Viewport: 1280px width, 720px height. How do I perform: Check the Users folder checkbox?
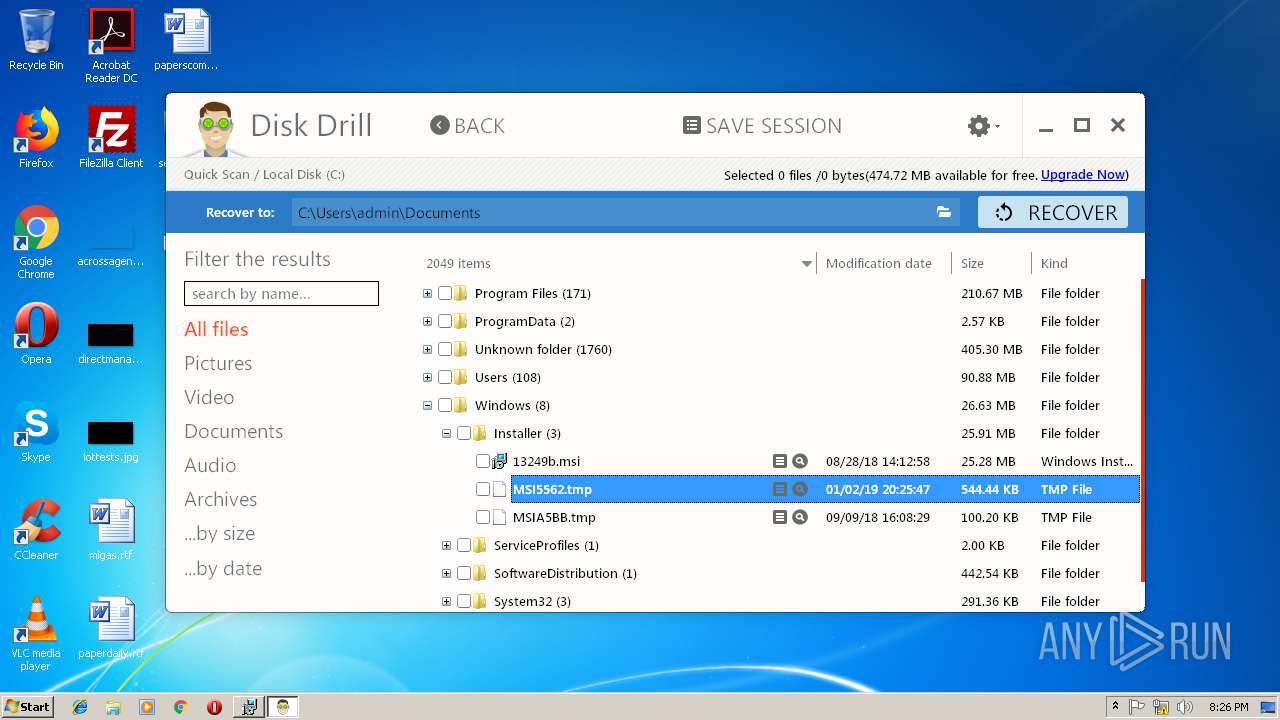445,377
